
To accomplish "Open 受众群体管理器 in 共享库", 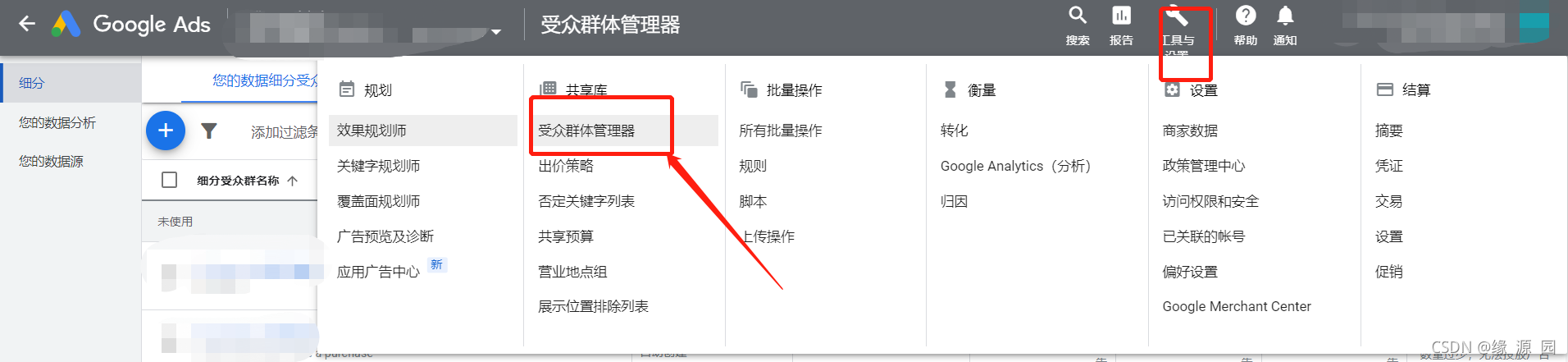I will pyautogui.click(x=624, y=131).
